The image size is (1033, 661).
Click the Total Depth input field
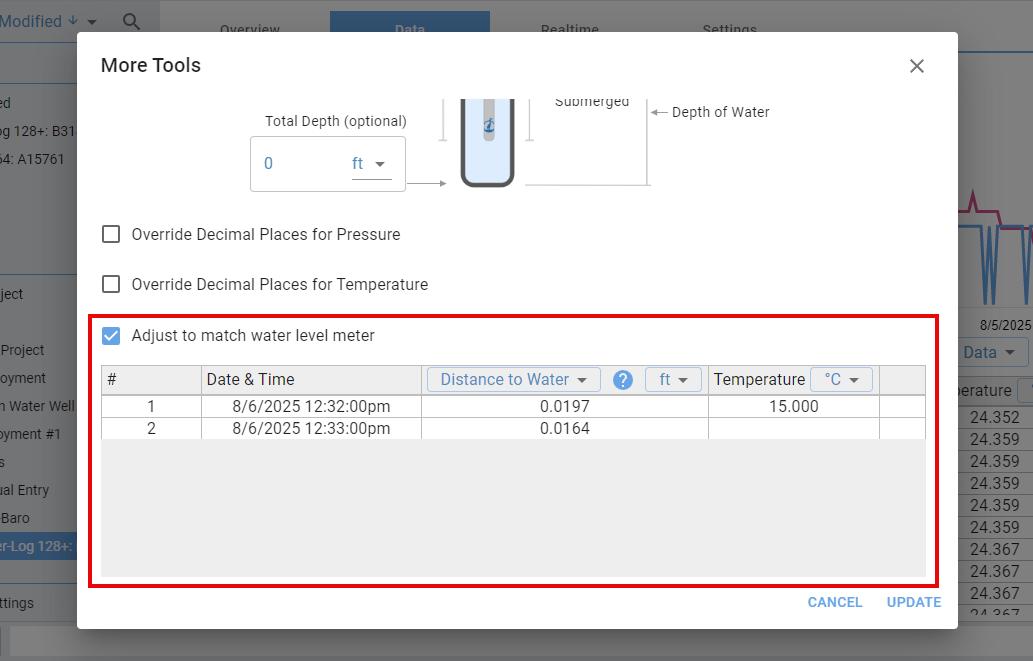[300, 164]
